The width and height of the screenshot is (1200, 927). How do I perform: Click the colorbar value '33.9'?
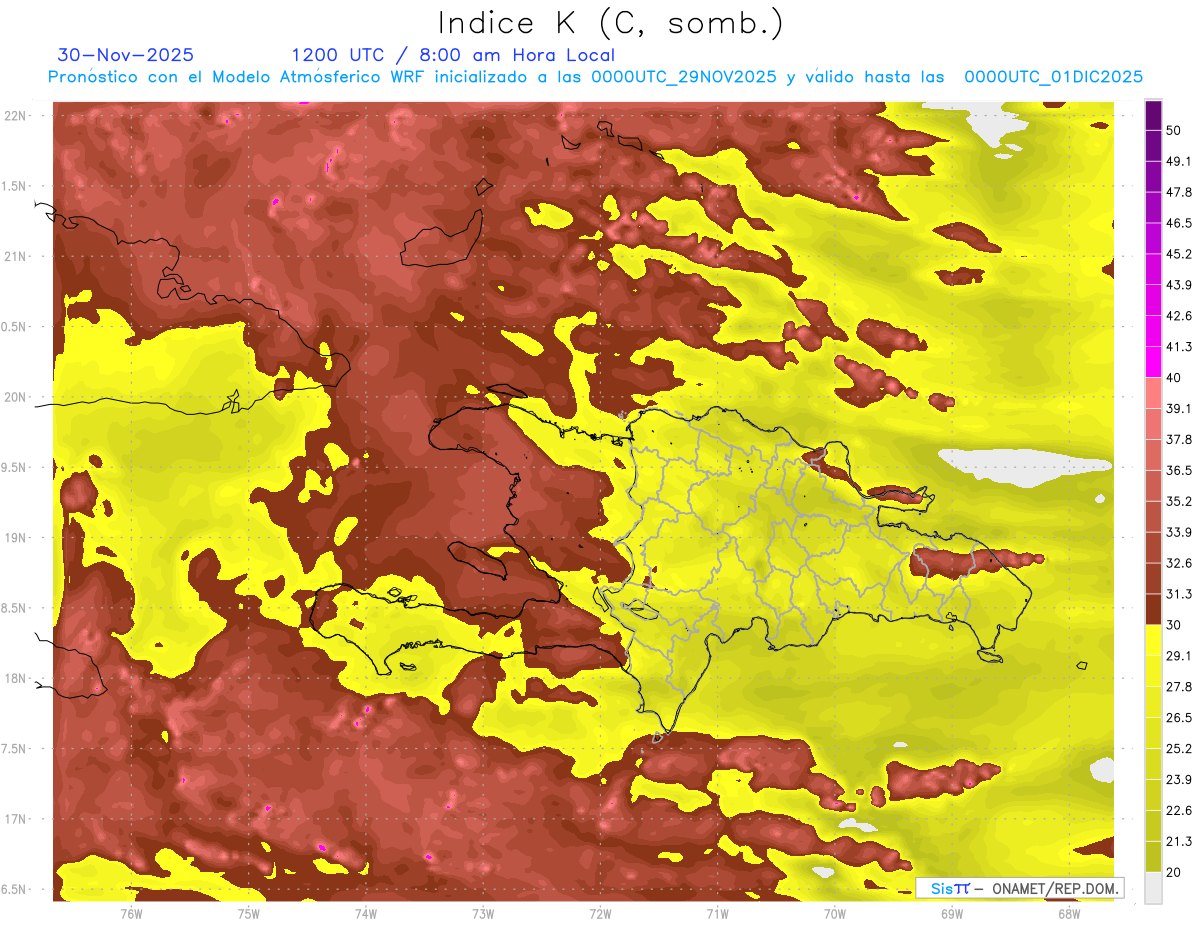[x=1179, y=532]
